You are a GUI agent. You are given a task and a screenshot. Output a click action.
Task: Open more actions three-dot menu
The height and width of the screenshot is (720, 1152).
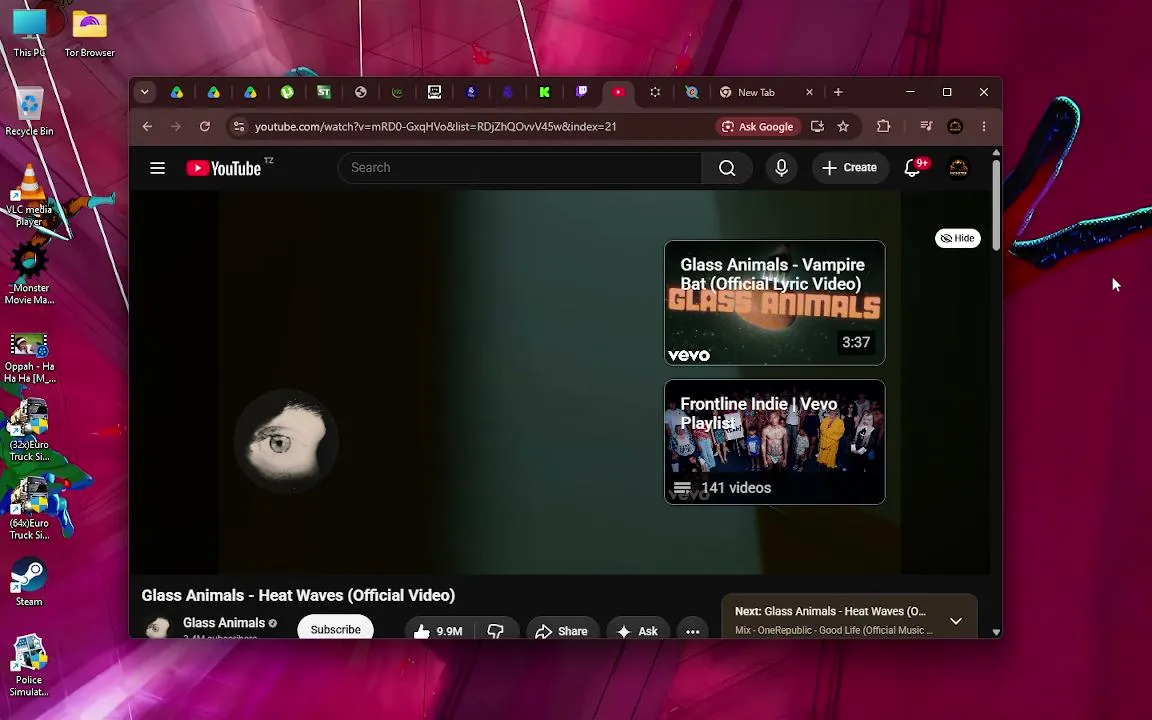(x=692, y=631)
